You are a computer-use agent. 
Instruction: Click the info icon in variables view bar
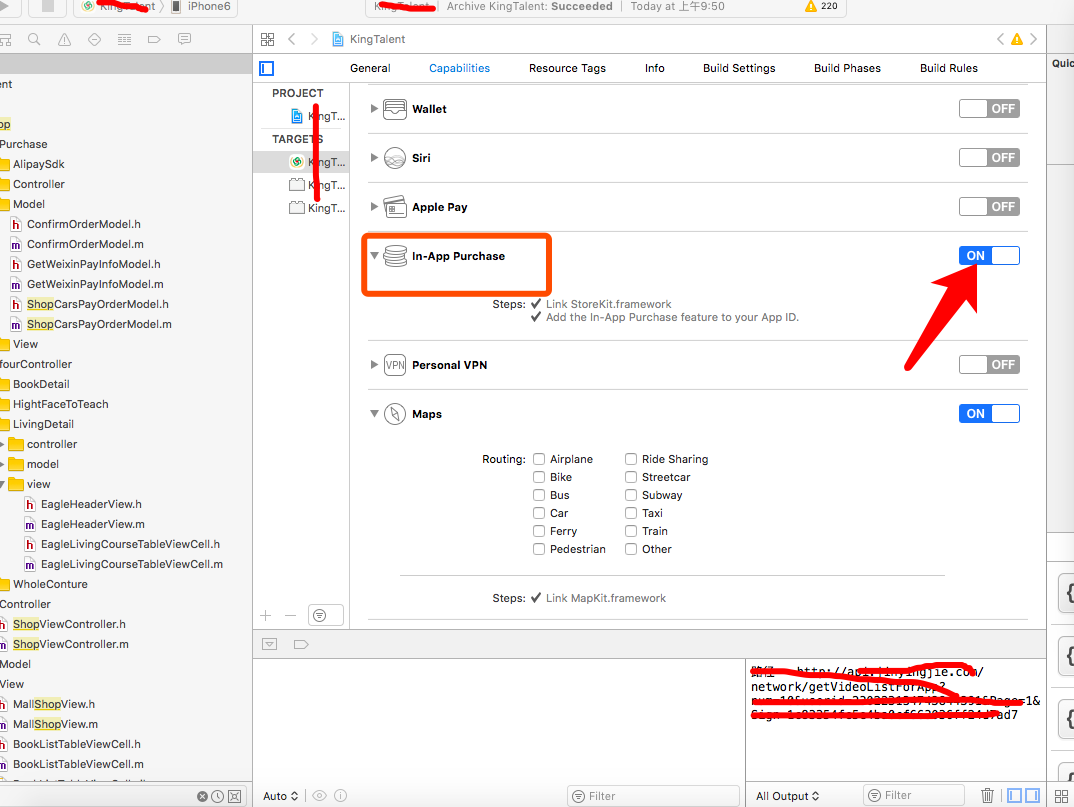pyautogui.click(x=340, y=795)
